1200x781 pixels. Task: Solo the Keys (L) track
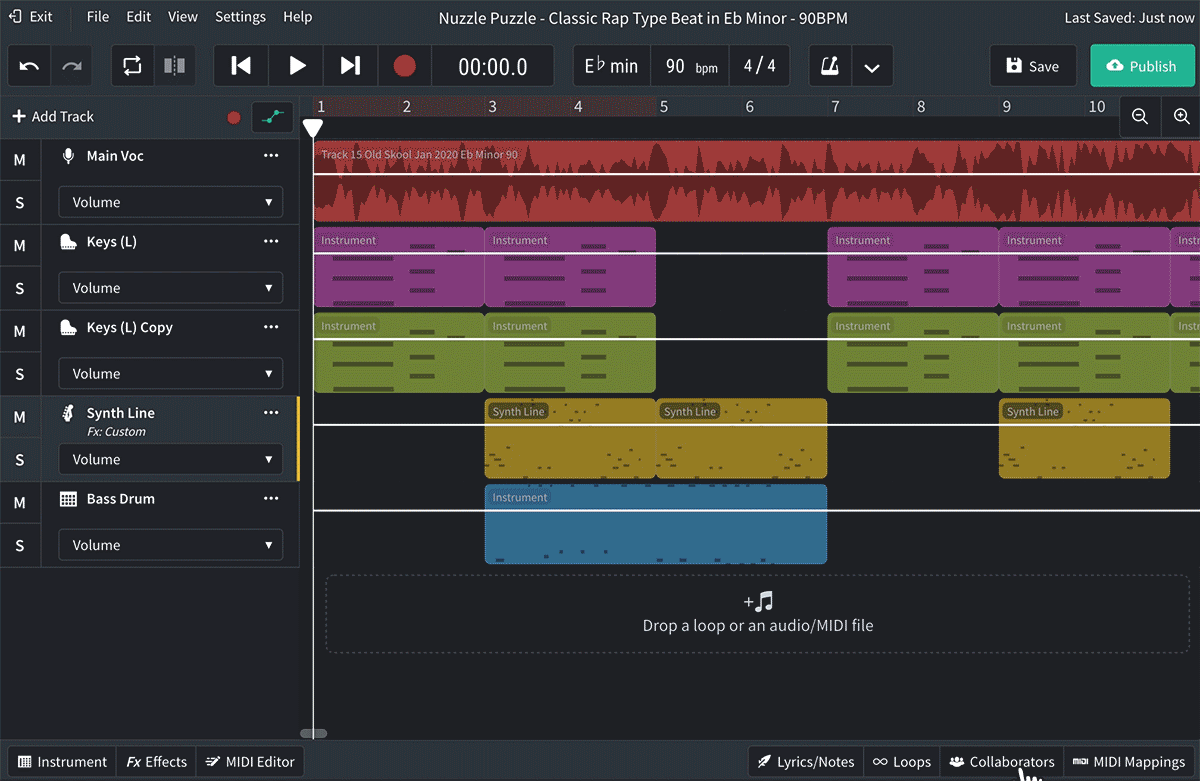tap(19, 289)
